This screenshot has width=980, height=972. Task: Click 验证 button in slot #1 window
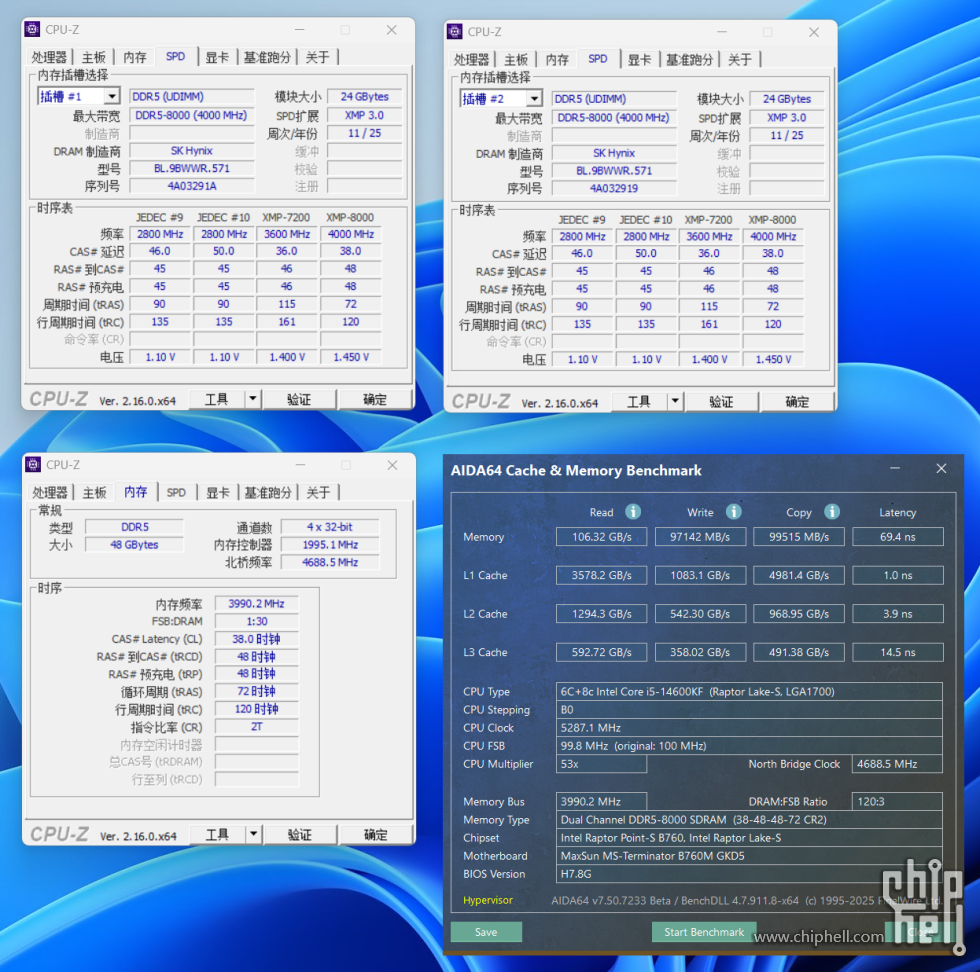point(299,399)
